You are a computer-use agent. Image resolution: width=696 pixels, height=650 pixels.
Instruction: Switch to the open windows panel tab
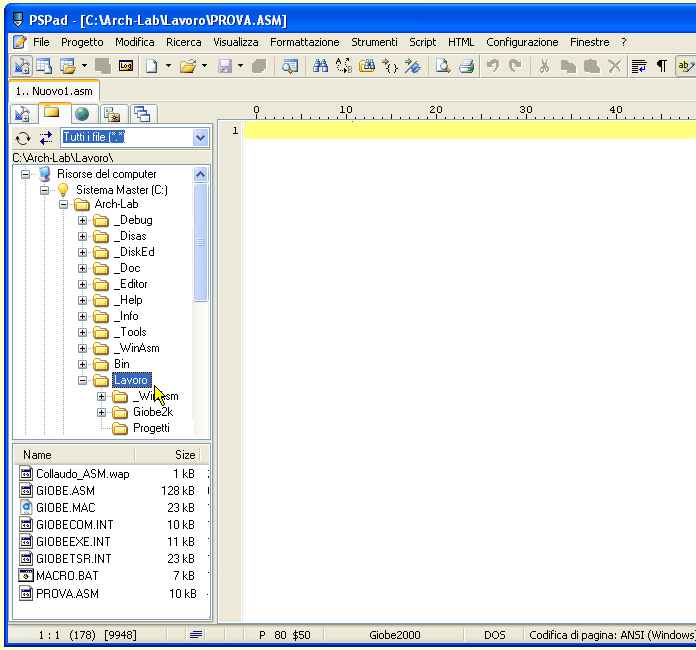click(x=142, y=114)
